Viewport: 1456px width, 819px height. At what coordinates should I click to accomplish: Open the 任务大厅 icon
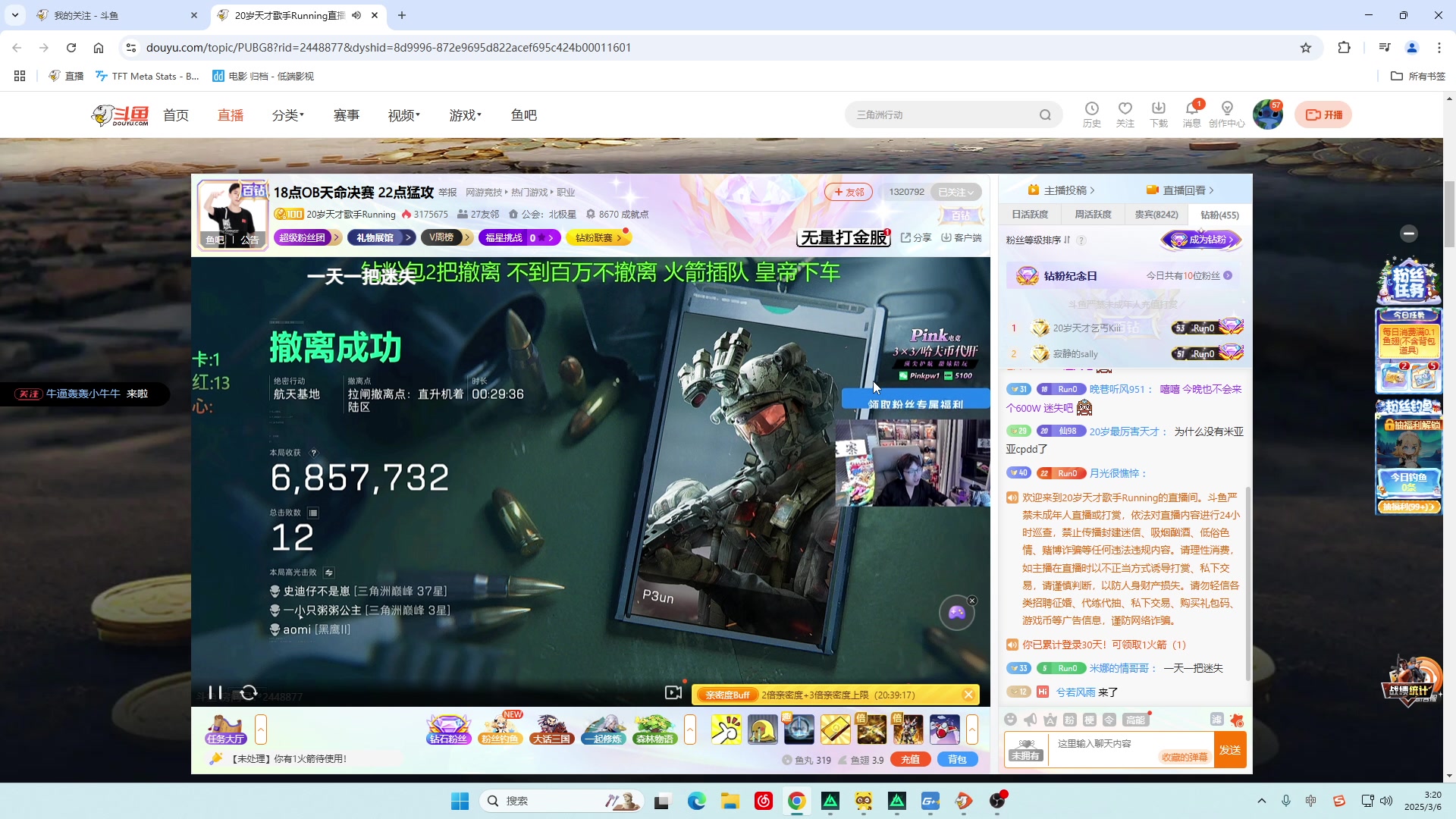click(225, 730)
